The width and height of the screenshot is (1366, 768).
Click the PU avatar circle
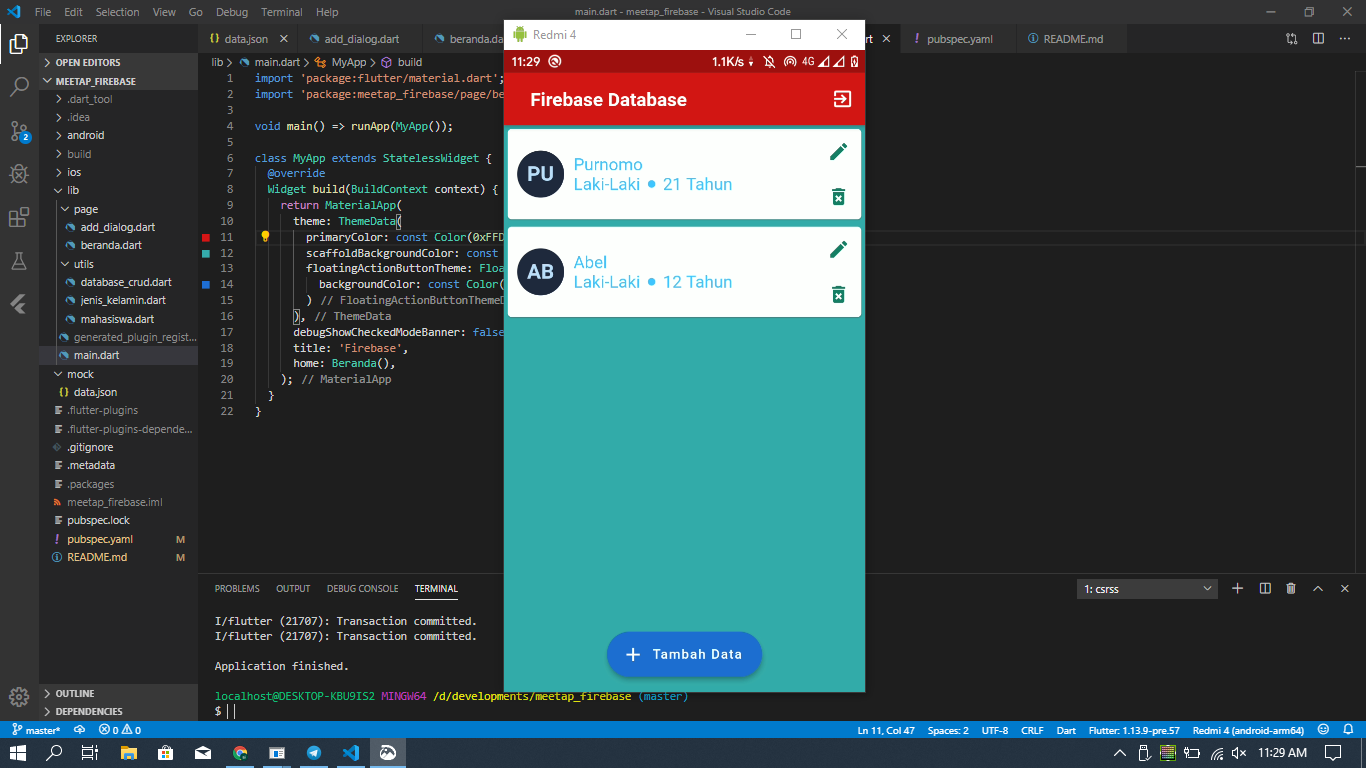pyautogui.click(x=540, y=174)
